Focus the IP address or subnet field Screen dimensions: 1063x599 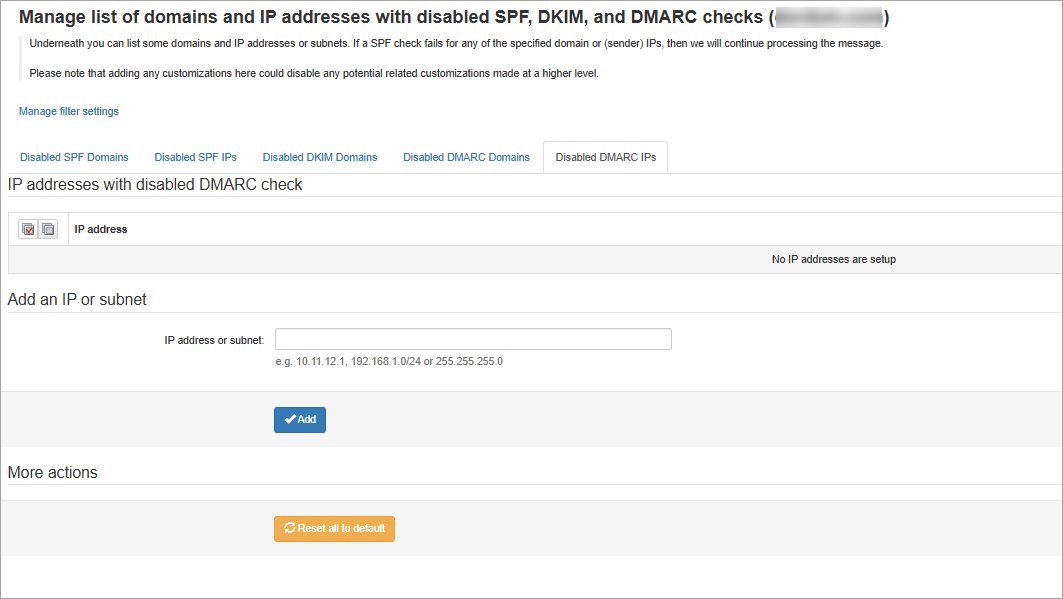point(473,339)
